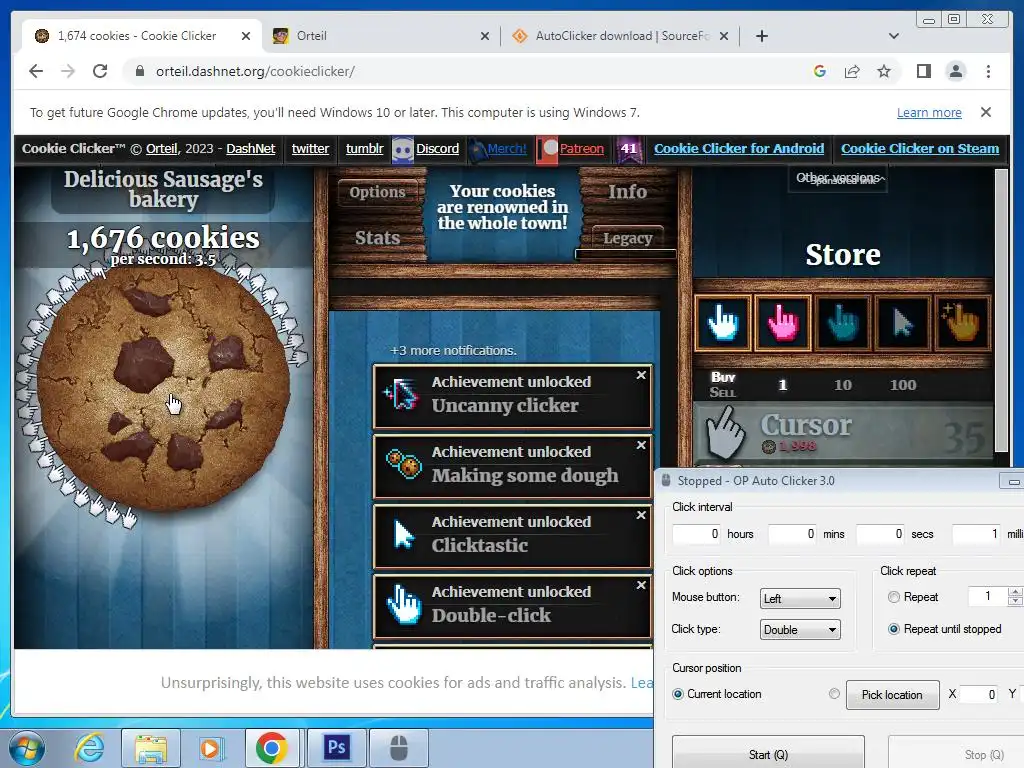Screen dimensions: 1024x768
Task: Open the Uncanny clicker achievement icon
Action: [402, 394]
